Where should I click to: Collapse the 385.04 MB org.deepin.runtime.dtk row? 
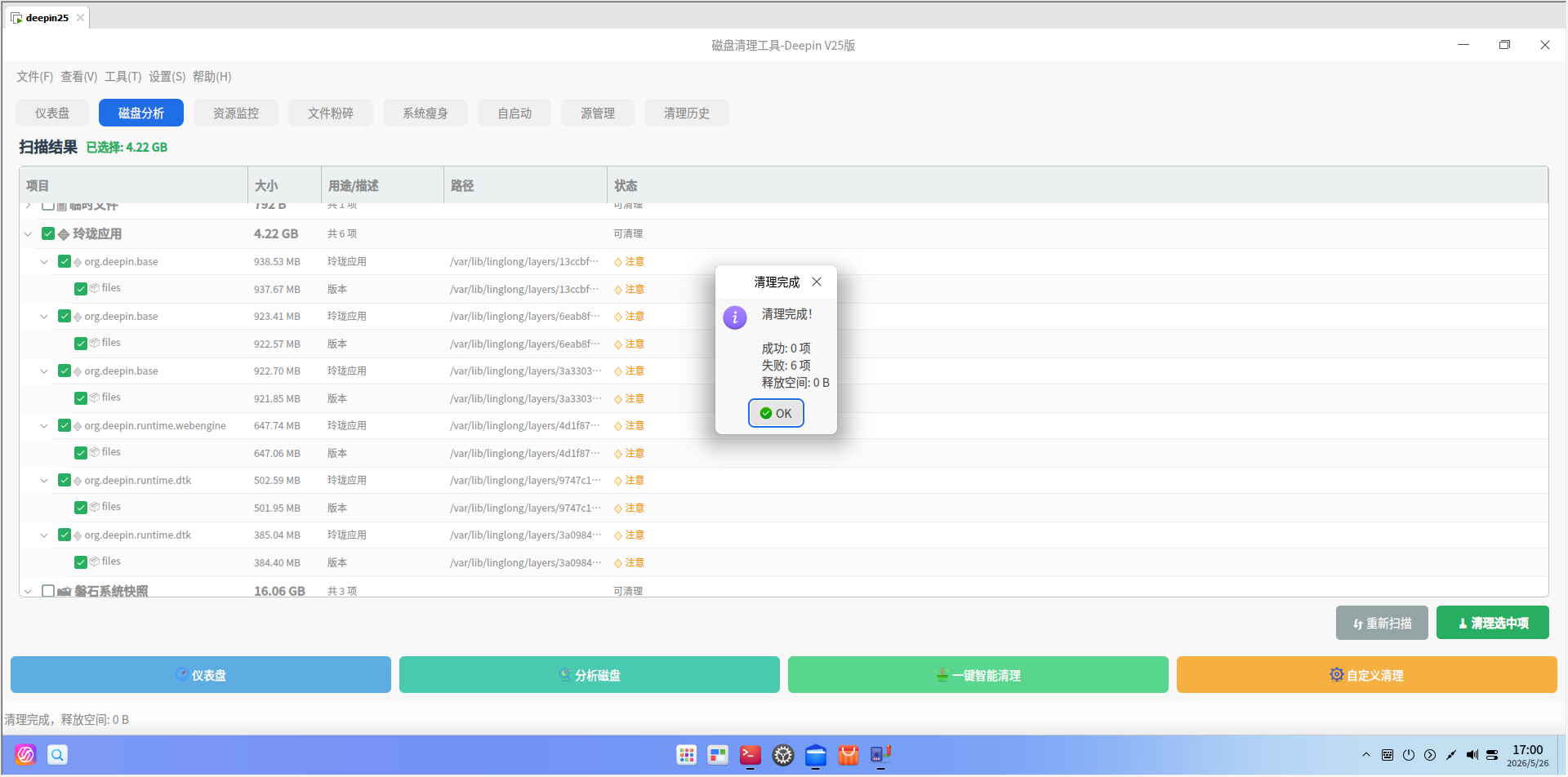44,535
